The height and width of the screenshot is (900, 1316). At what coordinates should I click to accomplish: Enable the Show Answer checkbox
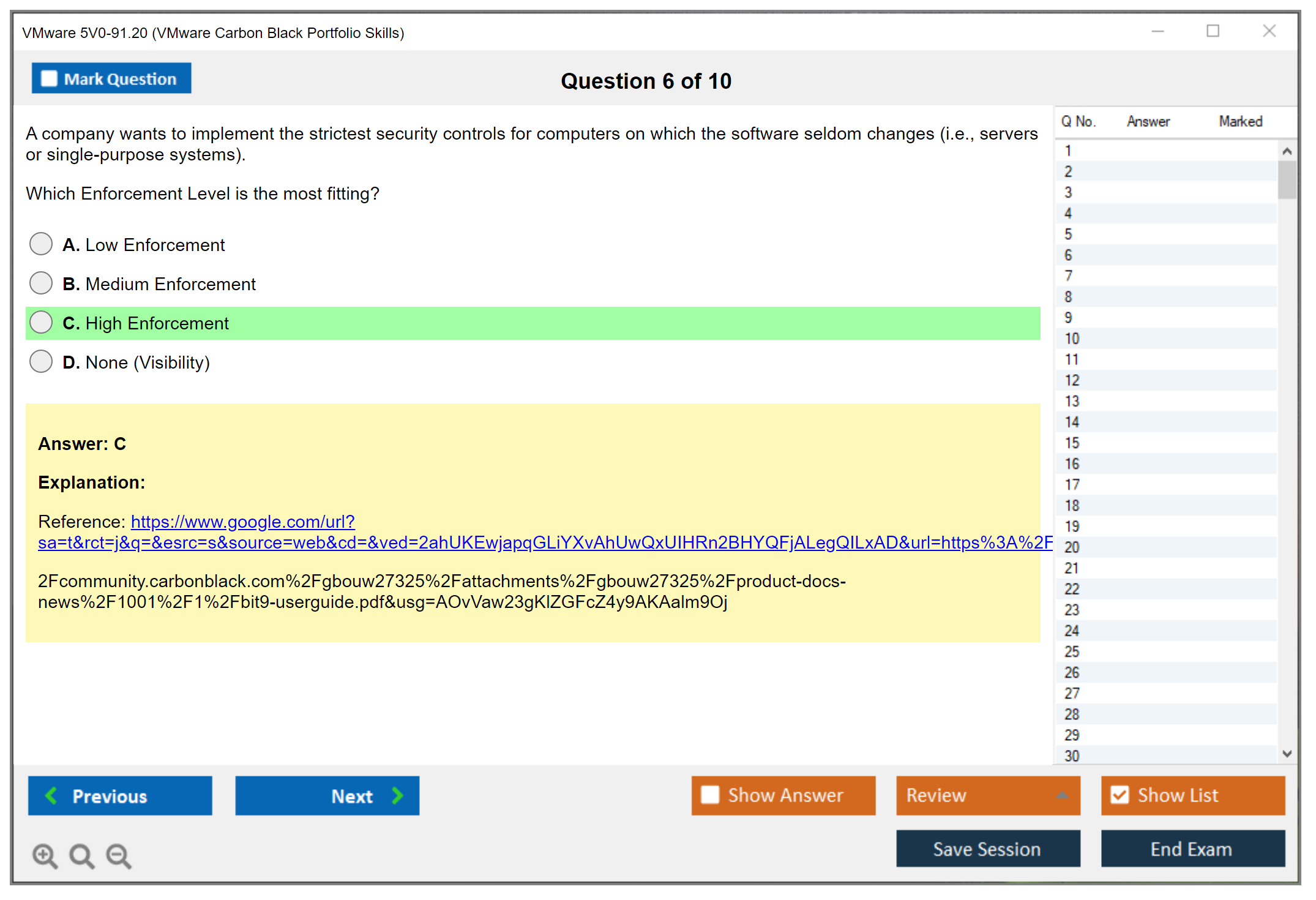[x=710, y=795]
